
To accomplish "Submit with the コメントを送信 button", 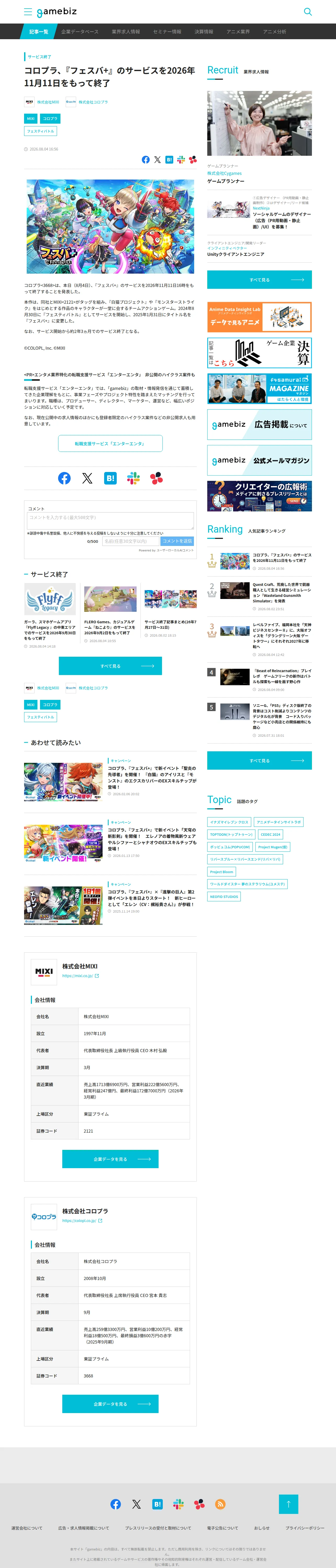I will (x=177, y=541).
